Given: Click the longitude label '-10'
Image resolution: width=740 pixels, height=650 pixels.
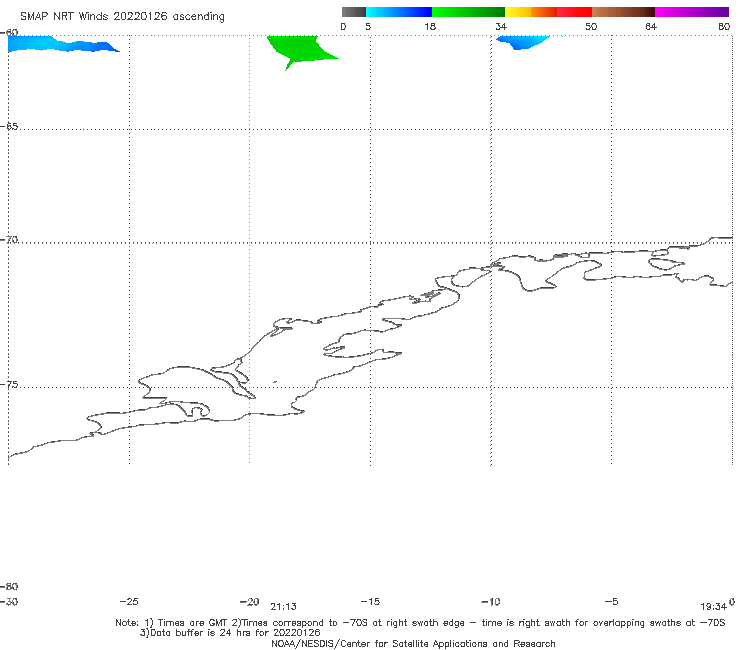Looking at the screenshot, I should (490, 602).
